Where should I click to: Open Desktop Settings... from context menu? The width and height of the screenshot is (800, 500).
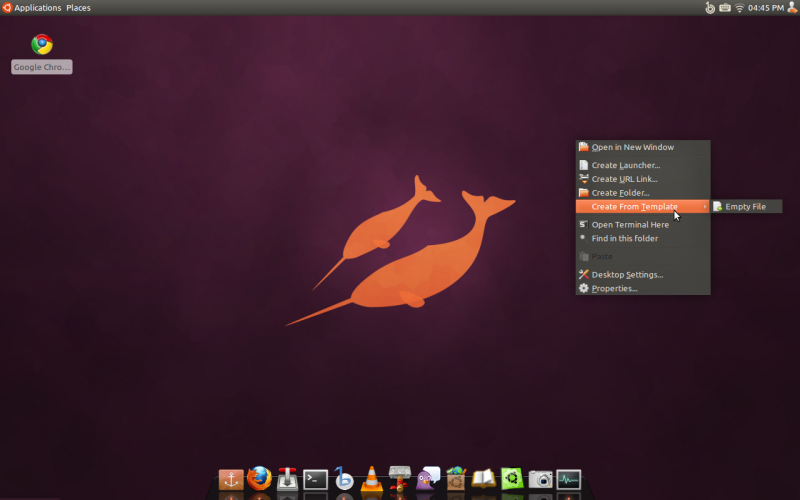[x=643, y=274]
